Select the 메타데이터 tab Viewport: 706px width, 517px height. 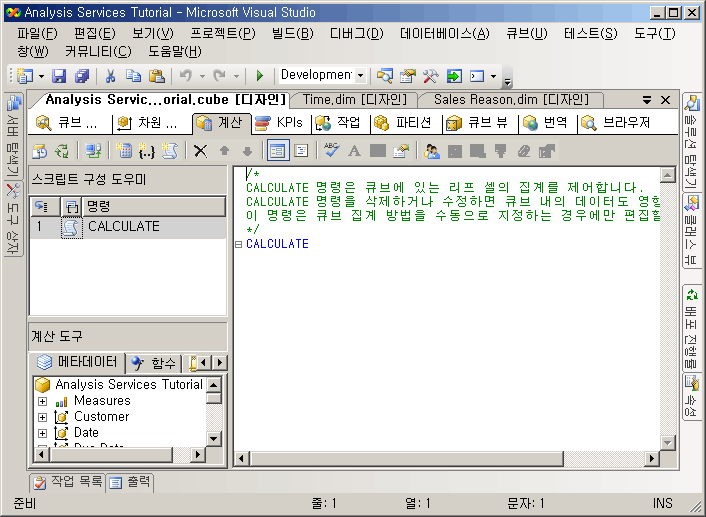pyautogui.click(x=77, y=362)
